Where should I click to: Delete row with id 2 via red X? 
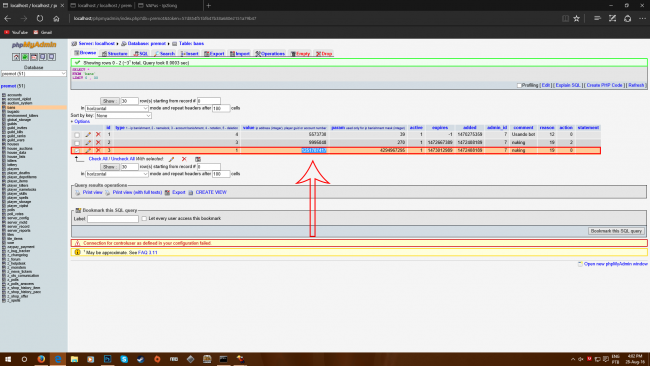point(98,143)
